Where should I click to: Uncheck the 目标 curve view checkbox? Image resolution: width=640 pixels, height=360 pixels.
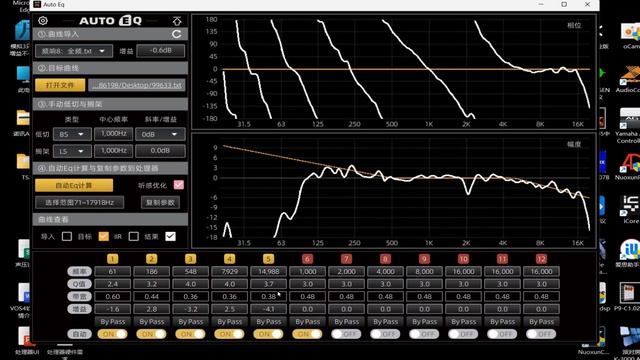point(104,236)
